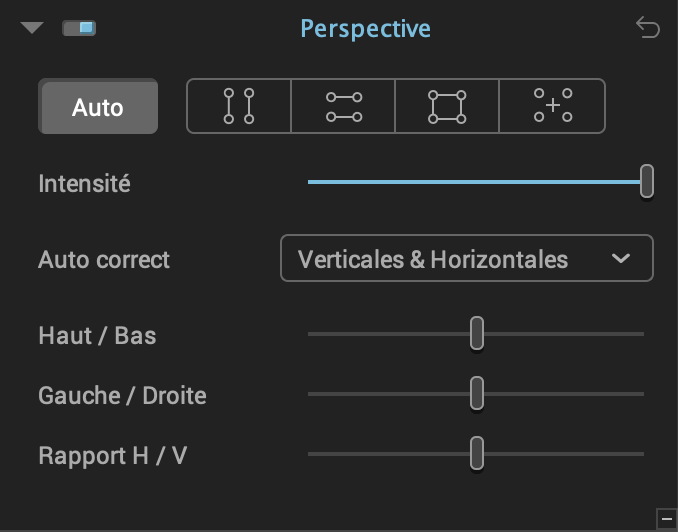Open the Verticales & Horizontales dropdown
678x532 pixels.
[467, 258]
